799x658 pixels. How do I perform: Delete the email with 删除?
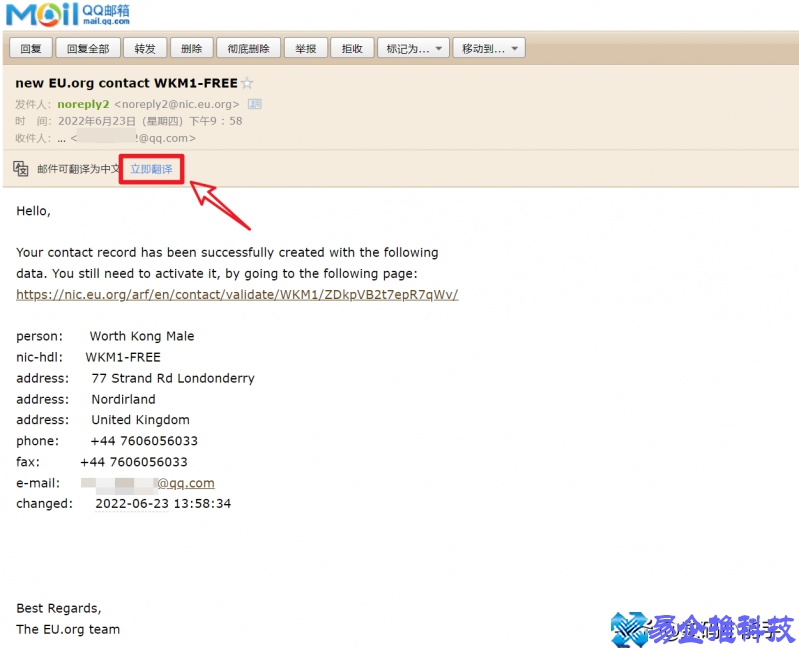tap(191, 48)
